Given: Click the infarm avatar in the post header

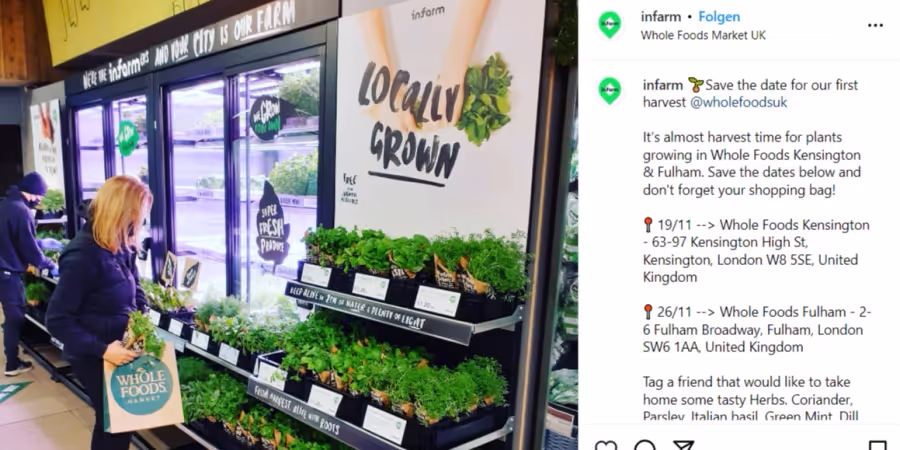Looking at the screenshot, I should [x=610, y=25].
